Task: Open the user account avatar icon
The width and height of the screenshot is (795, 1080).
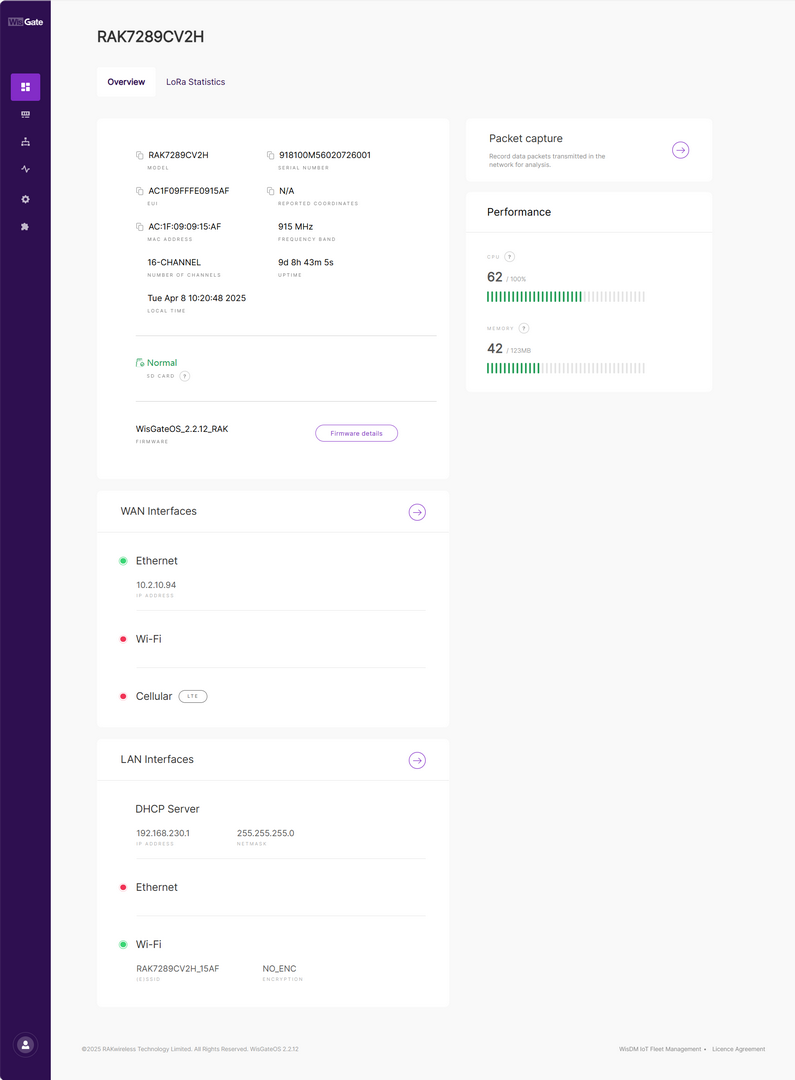Action: click(x=25, y=1045)
